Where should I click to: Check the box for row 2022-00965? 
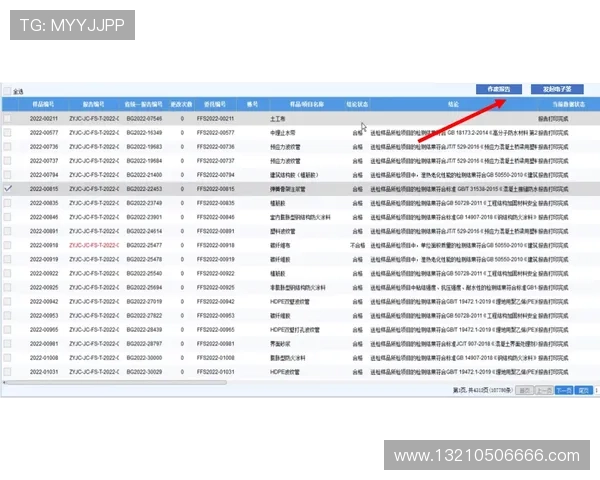click(7, 330)
